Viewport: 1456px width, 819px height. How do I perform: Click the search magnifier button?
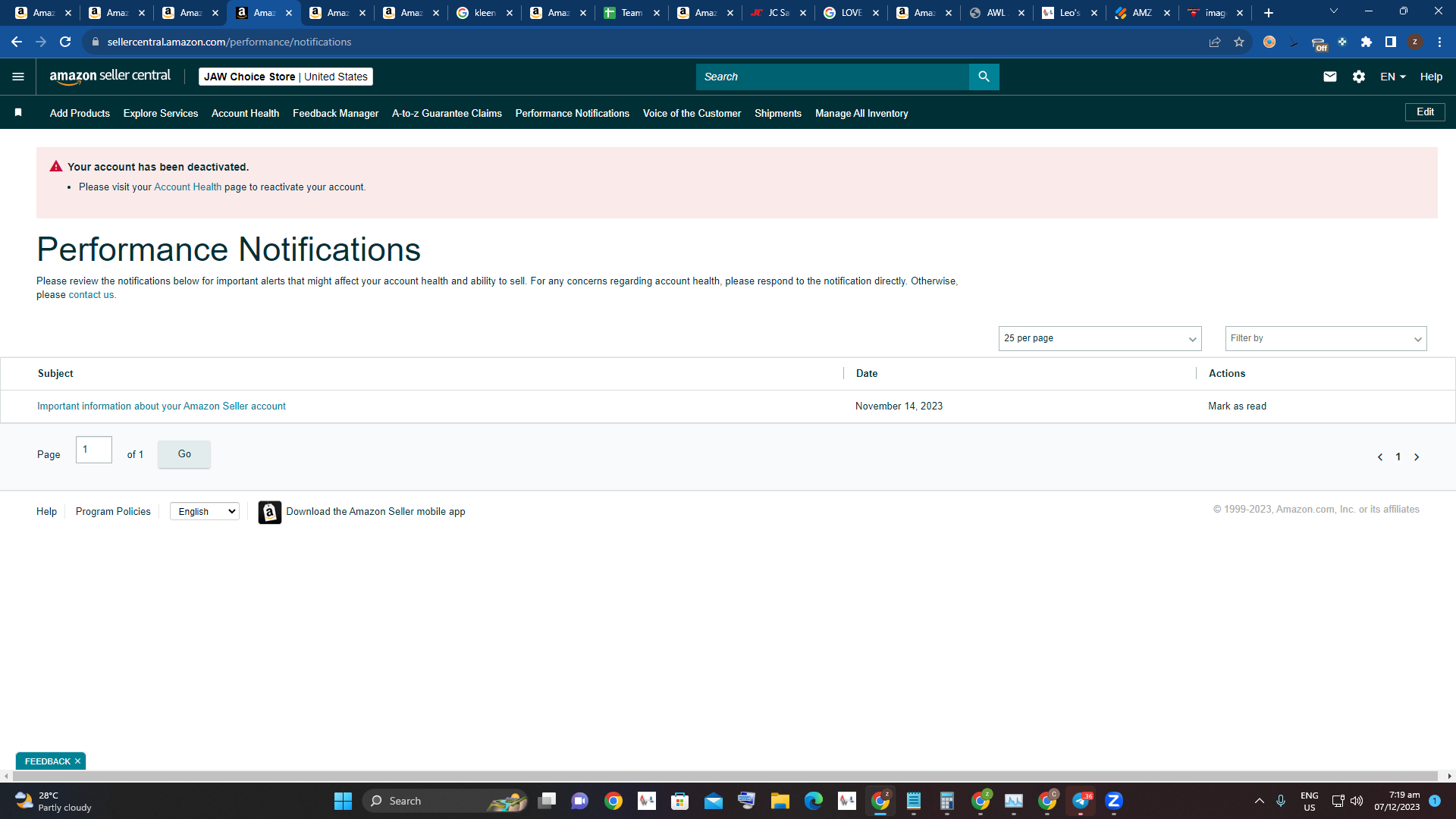click(984, 77)
